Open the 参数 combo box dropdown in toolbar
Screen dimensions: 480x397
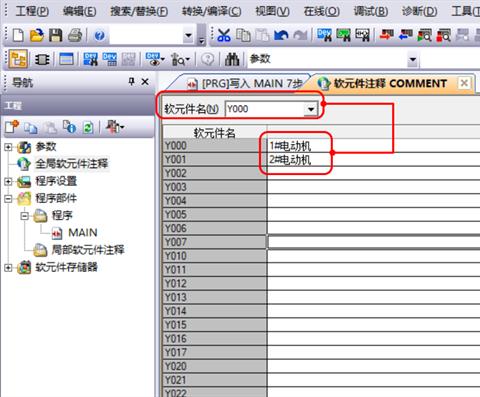click(x=413, y=59)
